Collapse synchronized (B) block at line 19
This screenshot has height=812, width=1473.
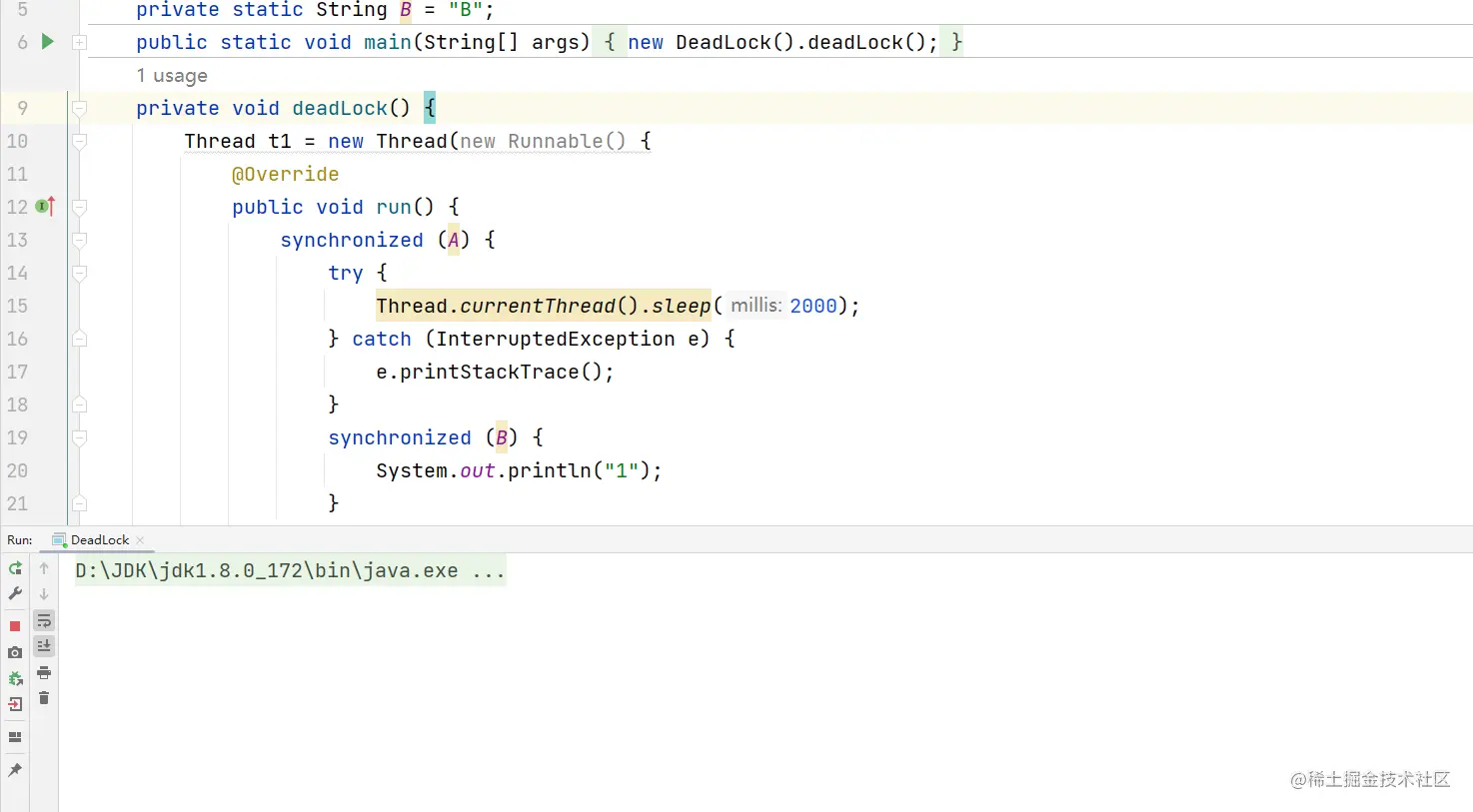80,437
